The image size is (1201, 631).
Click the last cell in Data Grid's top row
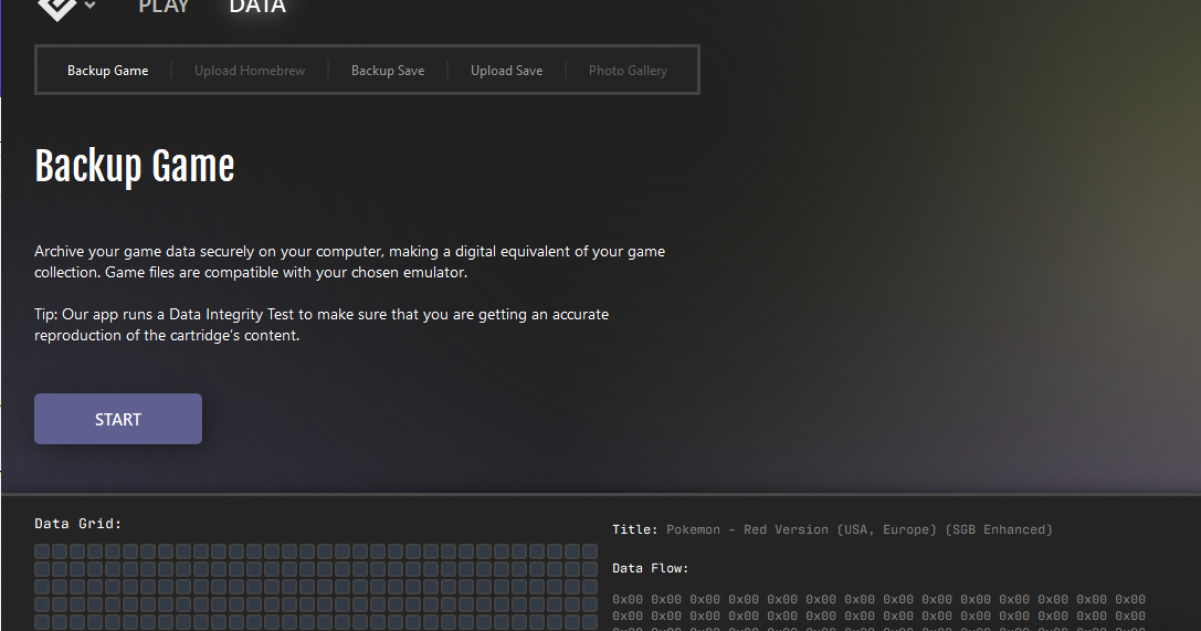point(589,552)
